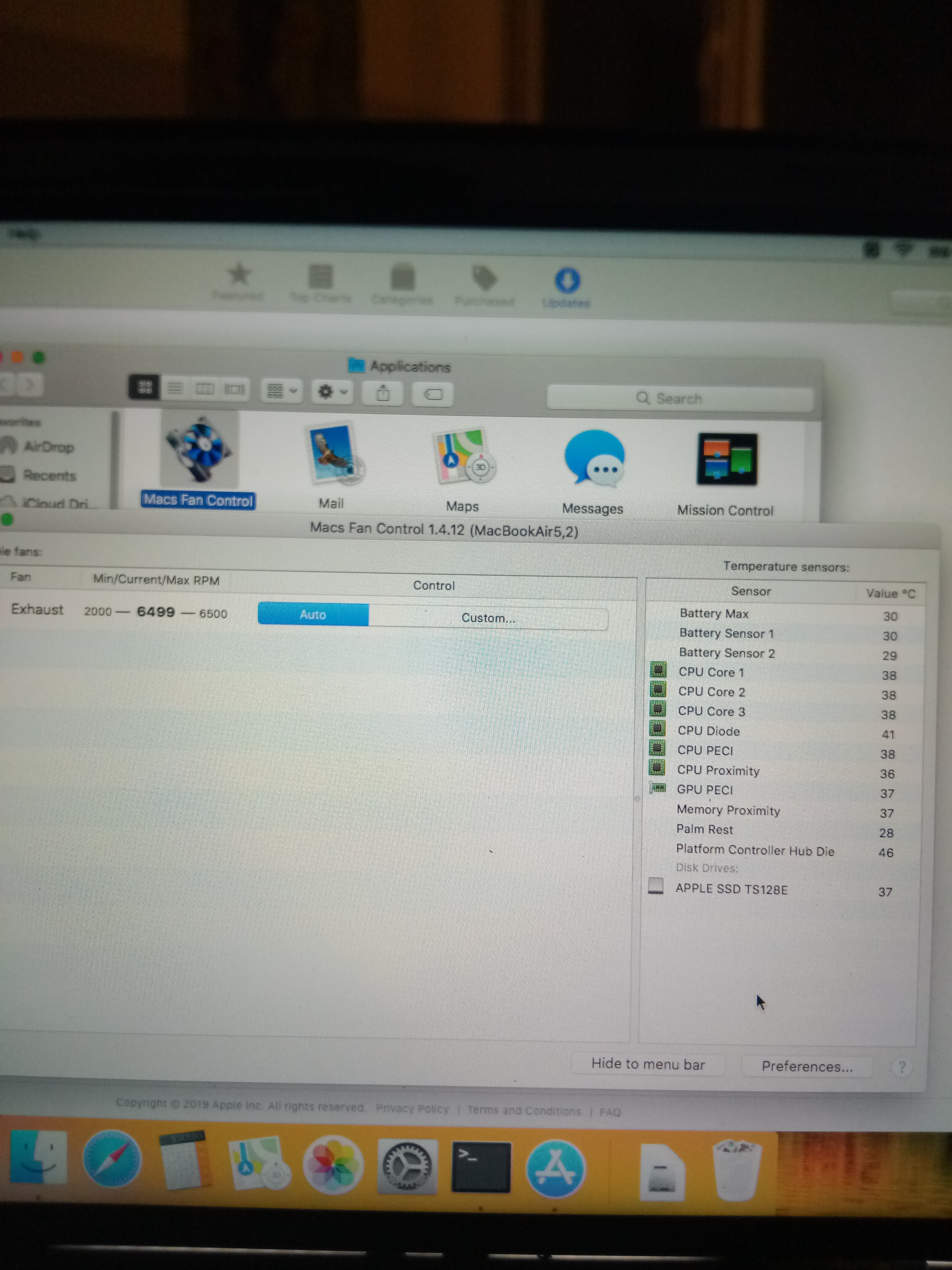
Task: Open the Mission Control app icon
Action: pos(727,459)
